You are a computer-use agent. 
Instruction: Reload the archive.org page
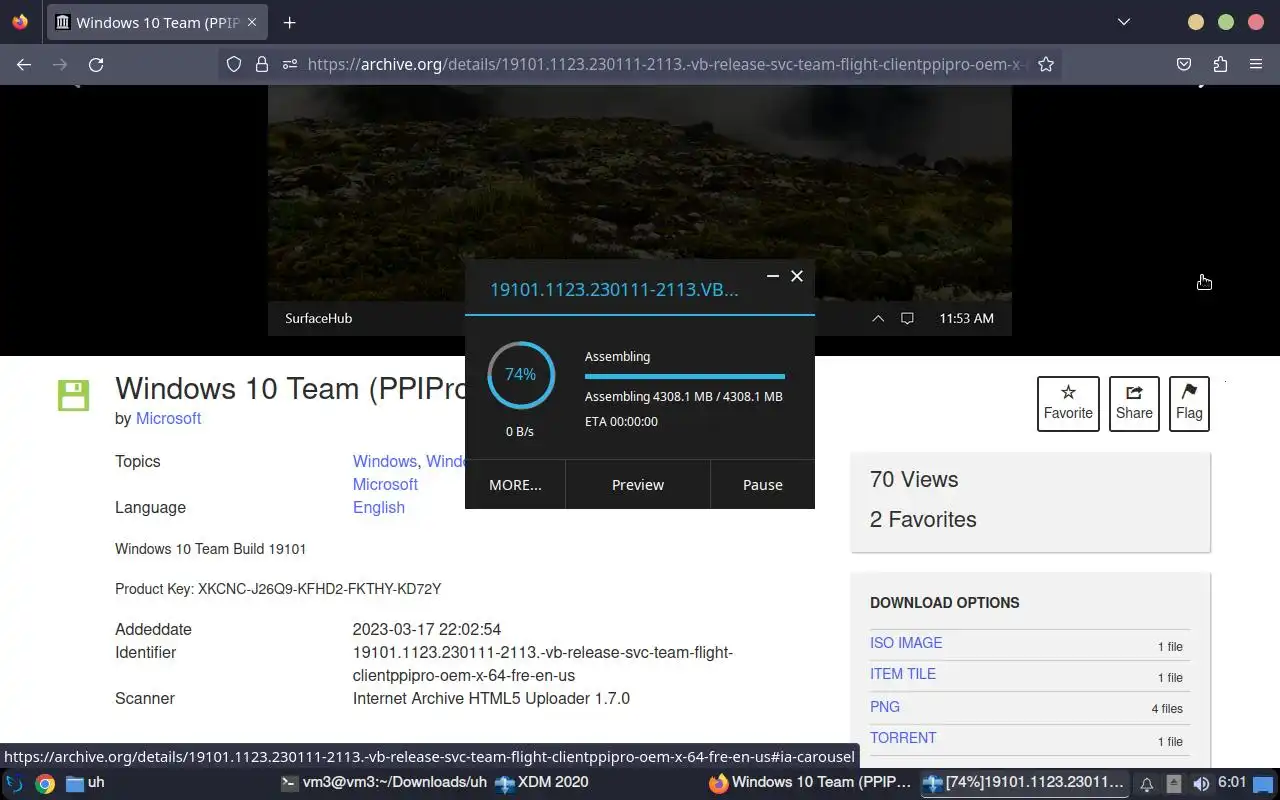click(96, 64)
